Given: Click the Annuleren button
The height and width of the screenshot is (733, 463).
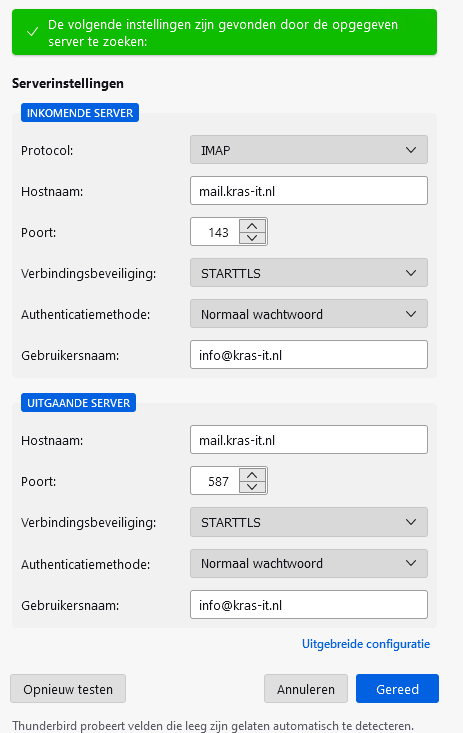Looking at the screenshot, I should pyautogui.click(x=305, y=689).
